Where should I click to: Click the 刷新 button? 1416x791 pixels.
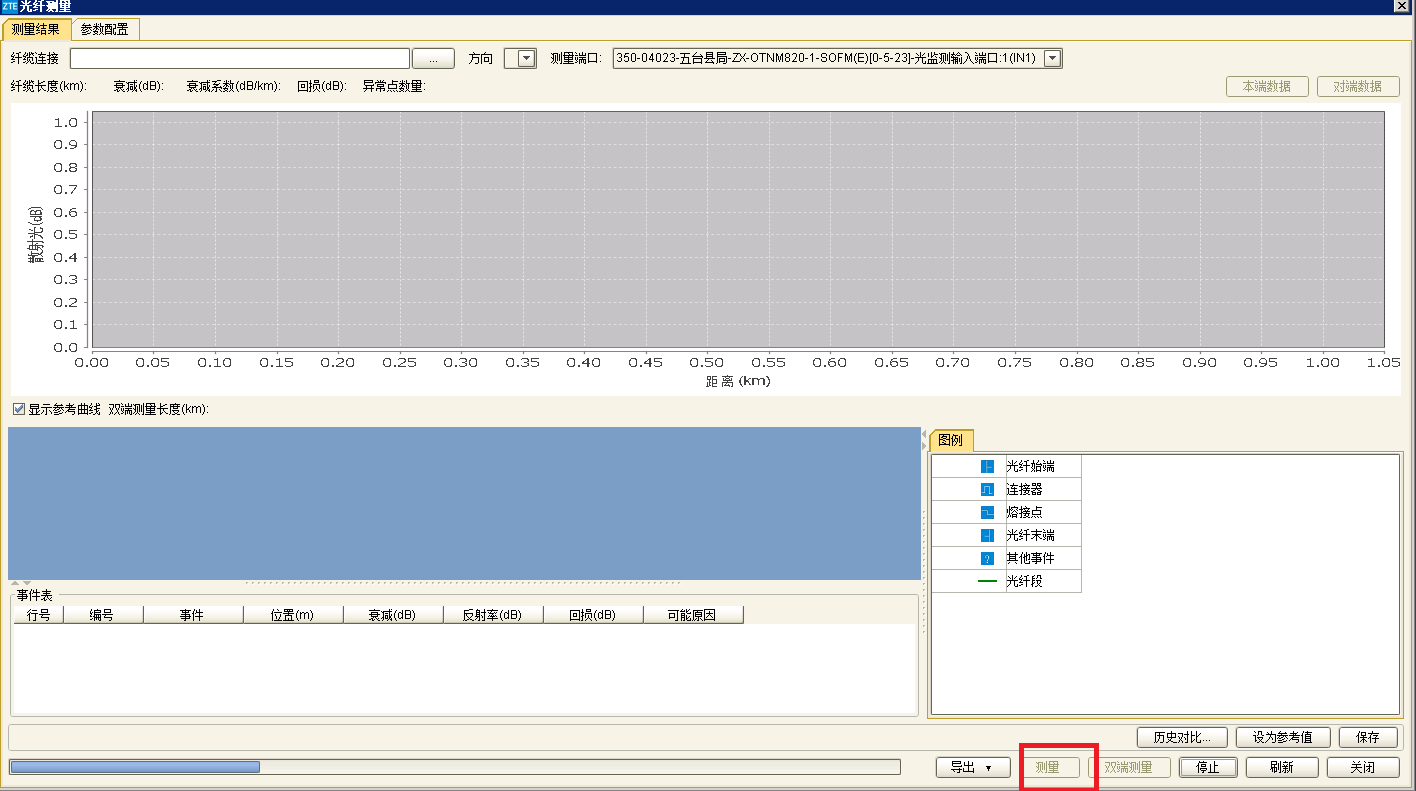coord(1281,767)
